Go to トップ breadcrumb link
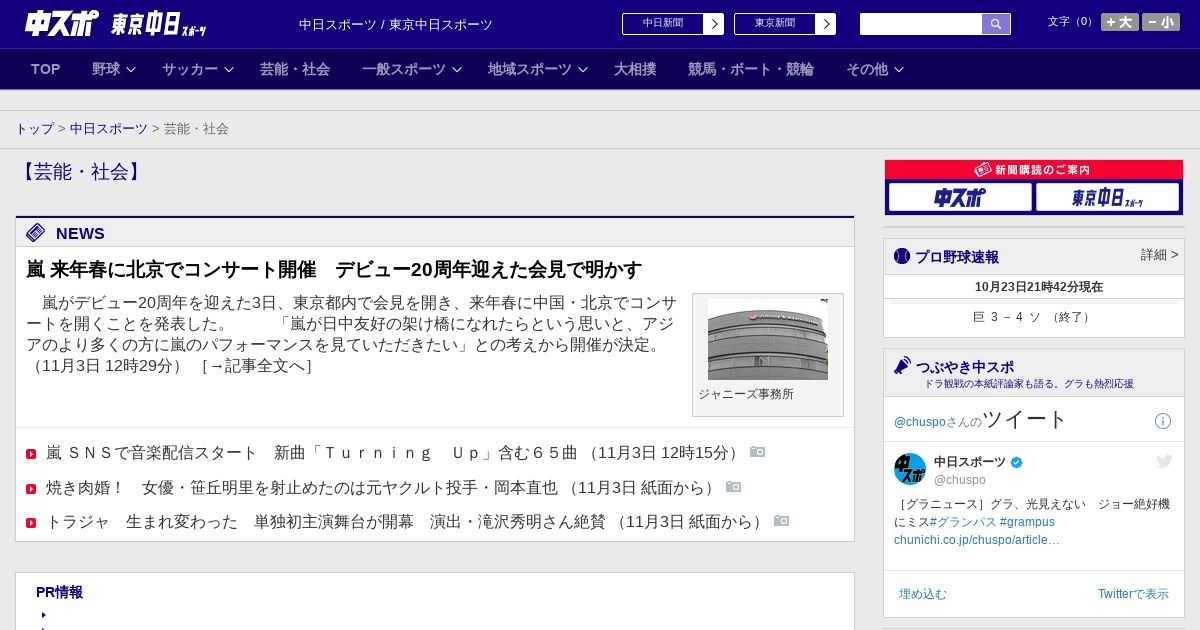1200x630 pixels. (34, 129)
